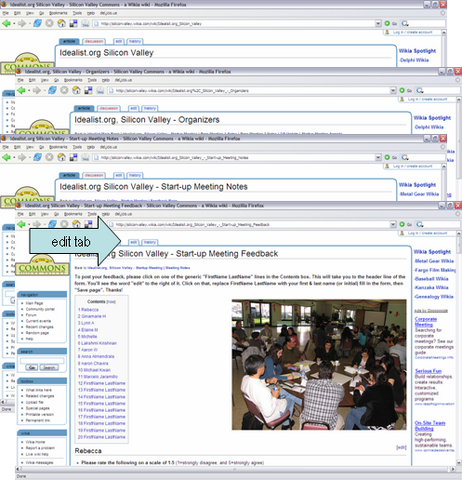The height and width of the screenshot is (480, 462).
Task: Green Go button in Meeting Feedback window
Action: tap(402, 224)
